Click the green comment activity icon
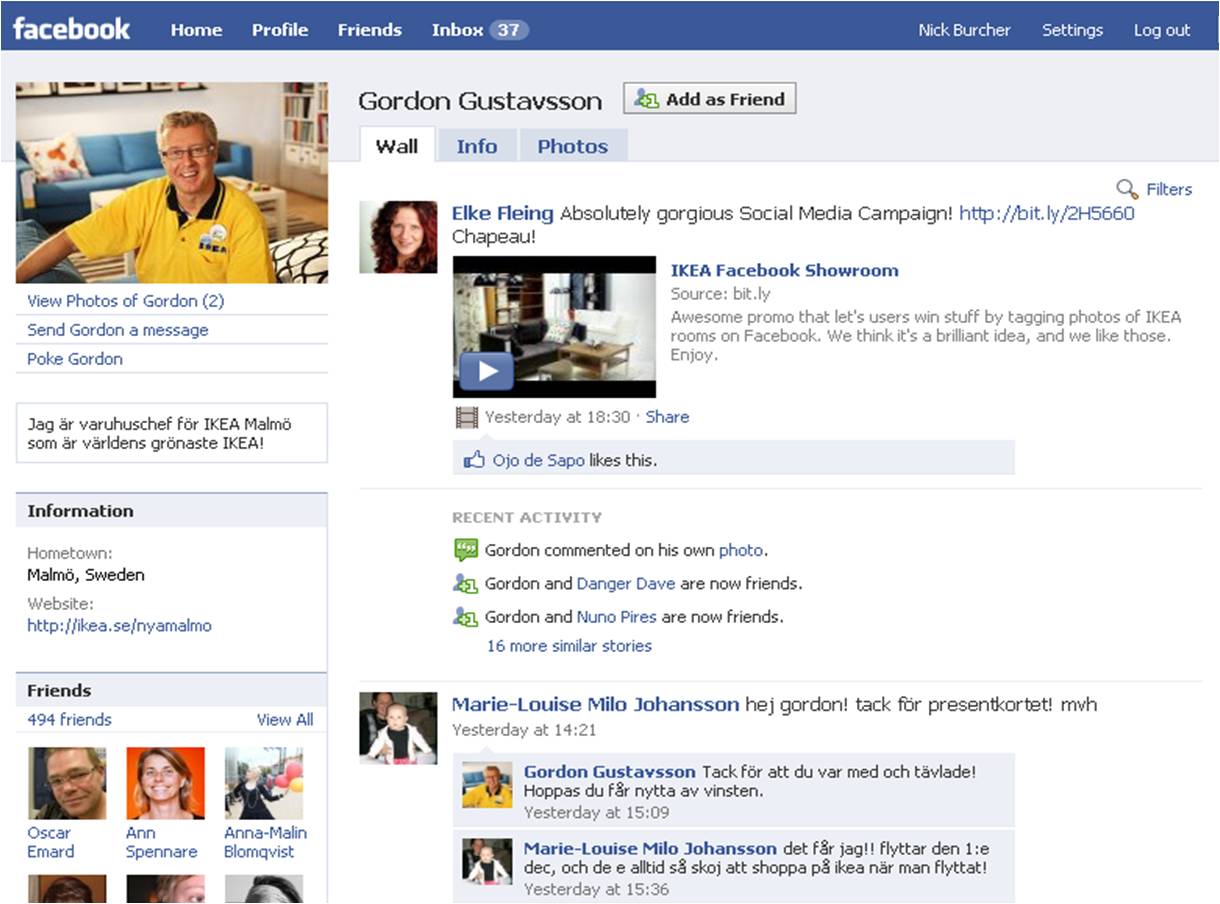The height and width of the screenshot is (904, 1220). click(465, 550)
